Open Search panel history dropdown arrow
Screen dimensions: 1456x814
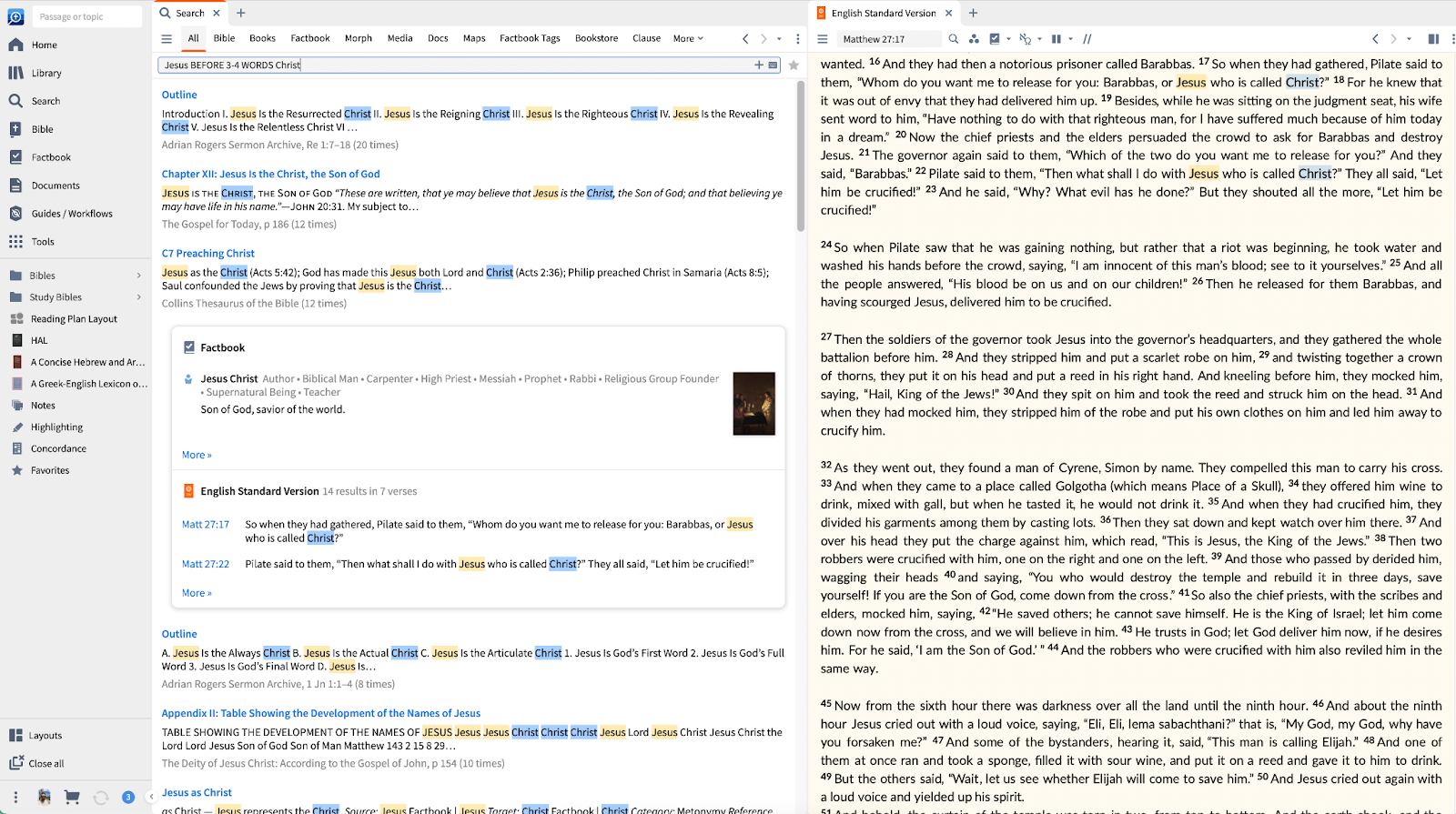[779, 39]
